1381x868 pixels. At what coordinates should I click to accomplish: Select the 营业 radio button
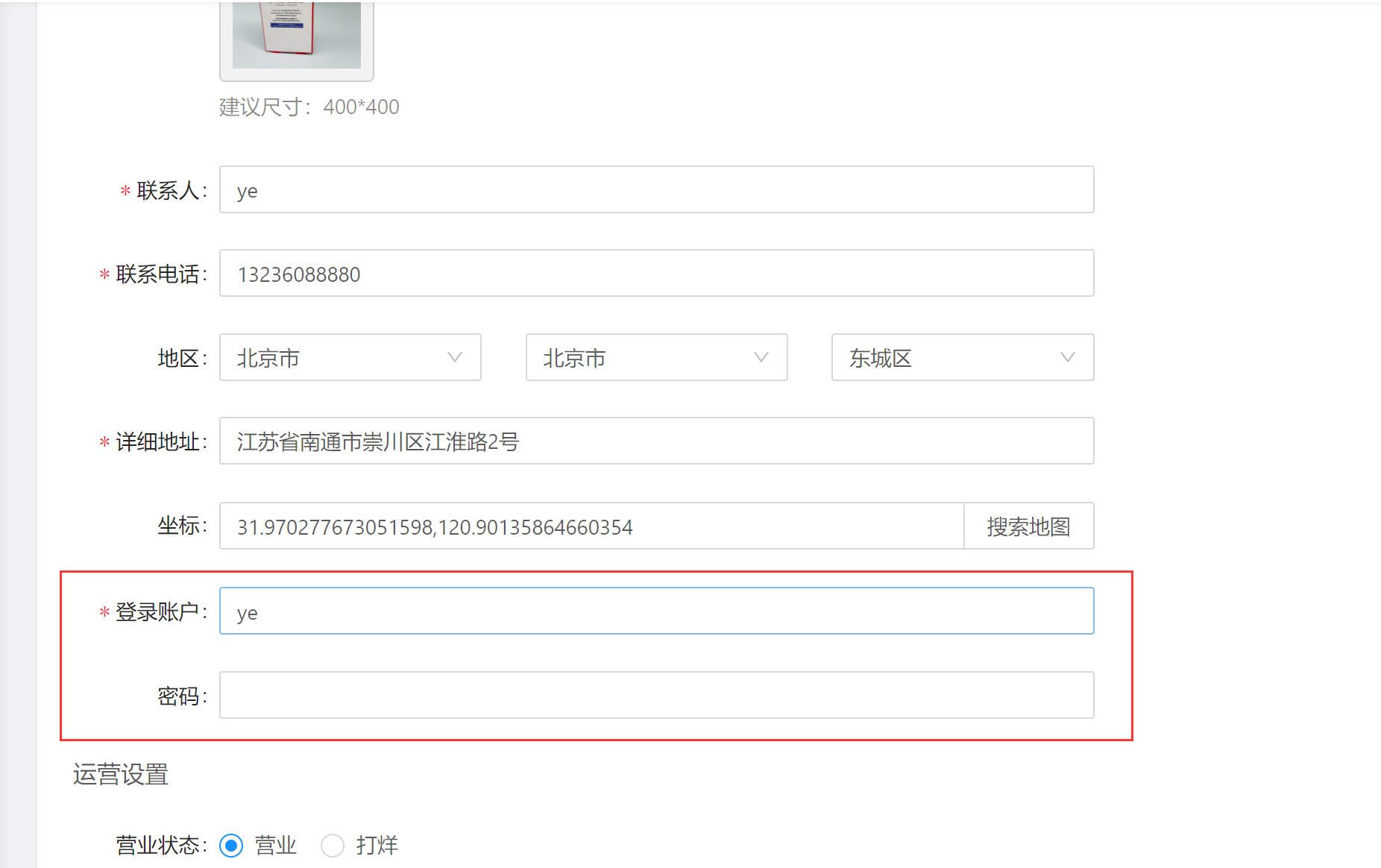[x=231, y=846]
